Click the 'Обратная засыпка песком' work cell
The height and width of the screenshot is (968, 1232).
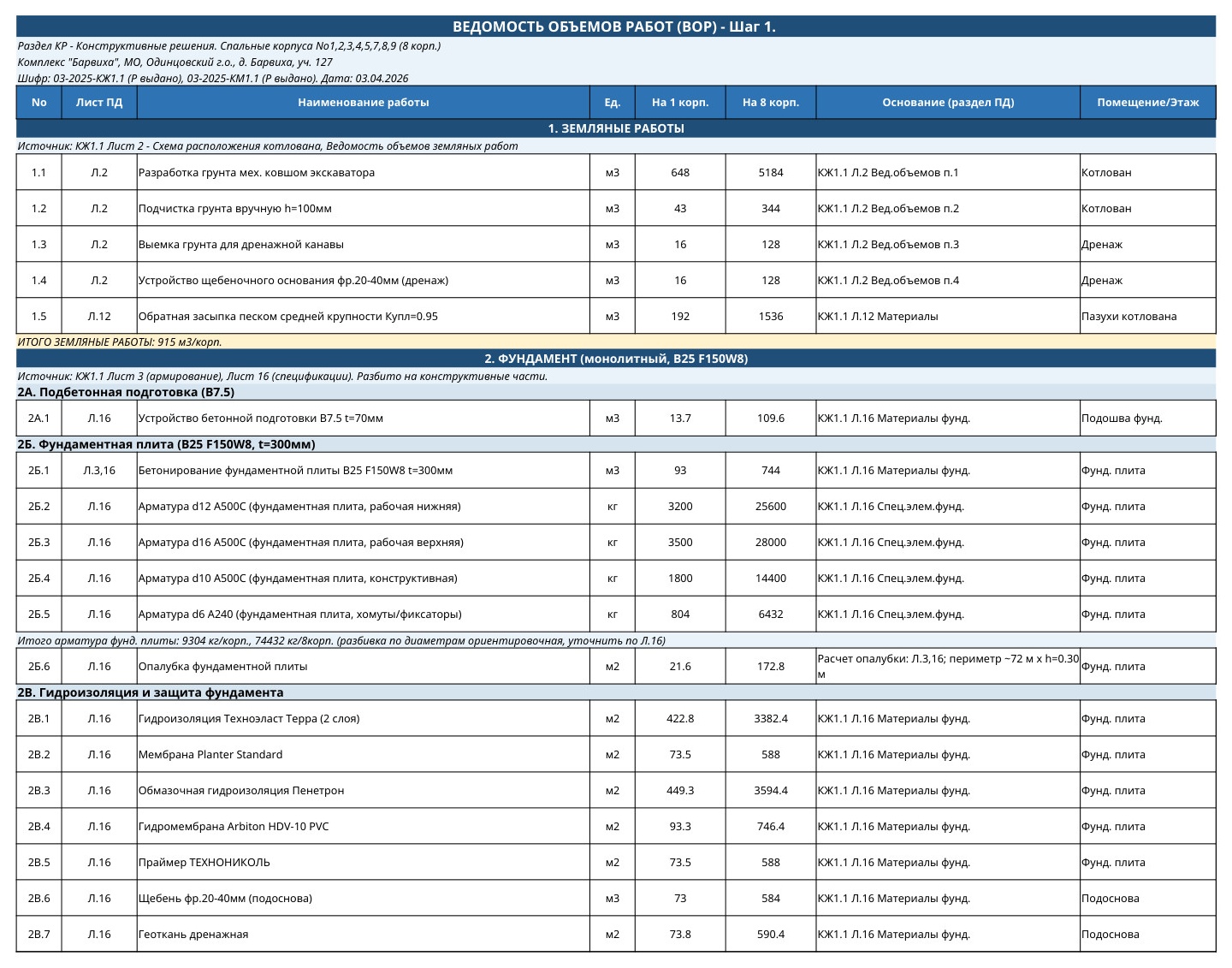pos(364,316)
